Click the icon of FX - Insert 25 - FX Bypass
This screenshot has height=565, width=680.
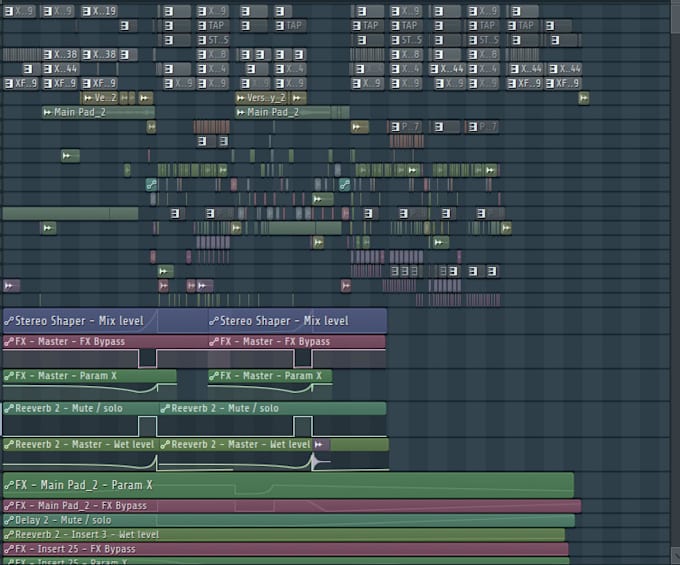tap(9, 549)
